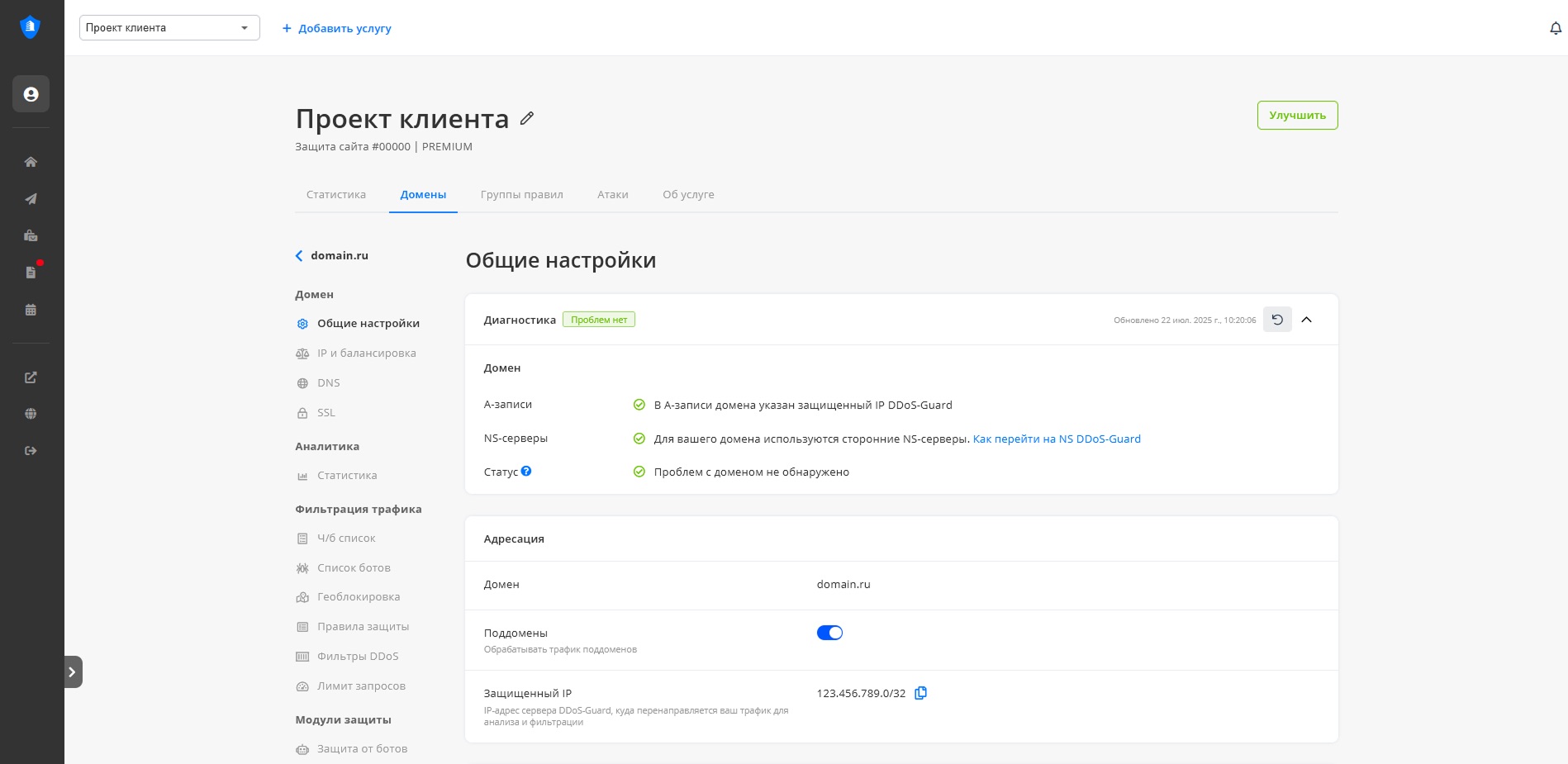Open Фильтры DDoS

pos(347,657)
